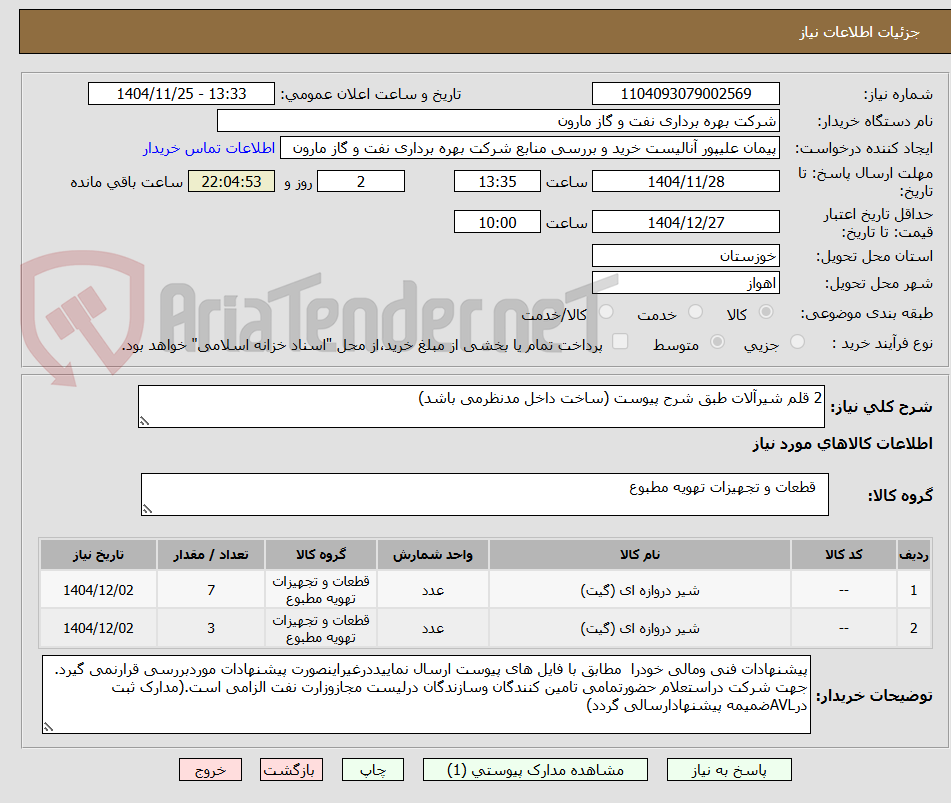This screenshot has height=803, width=951.
Task: Click unit عدد in row 2
Action: (433, 628)
